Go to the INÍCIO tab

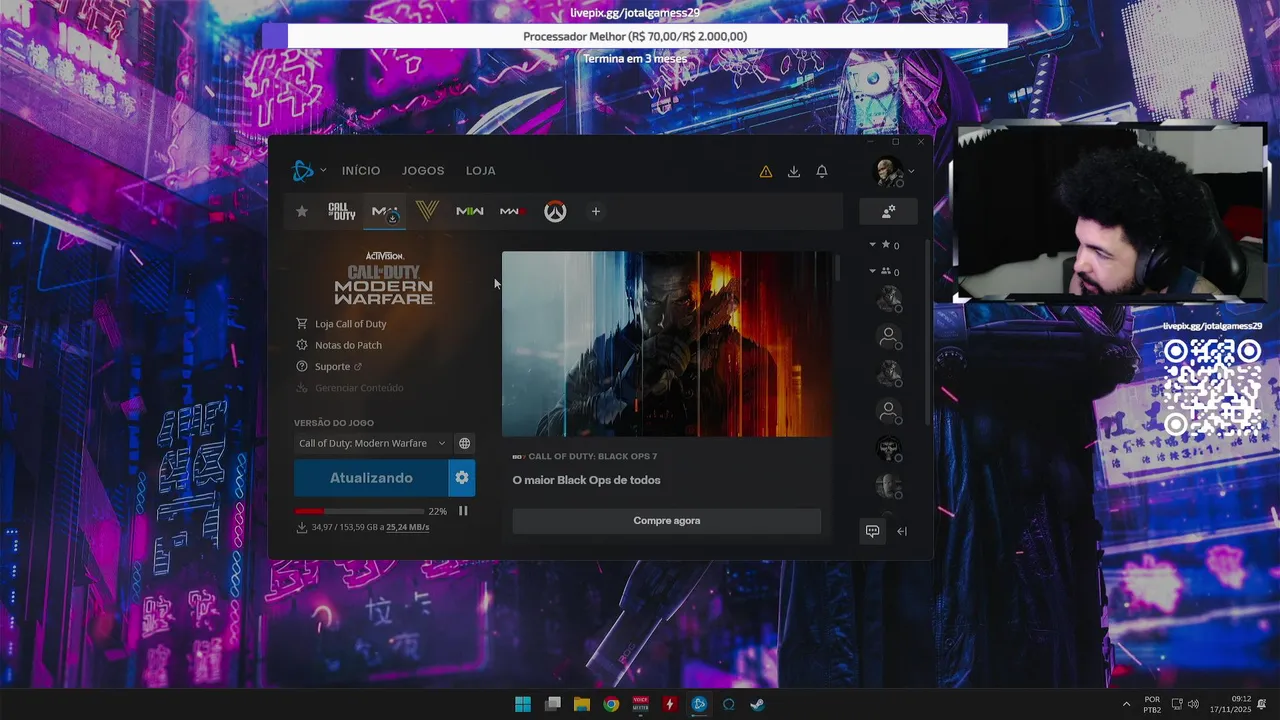(x=361, y=171)
